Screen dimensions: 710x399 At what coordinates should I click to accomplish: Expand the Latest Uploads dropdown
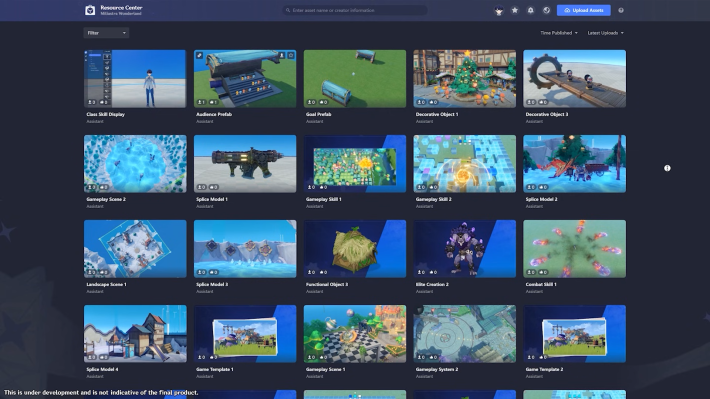point(605,33)
